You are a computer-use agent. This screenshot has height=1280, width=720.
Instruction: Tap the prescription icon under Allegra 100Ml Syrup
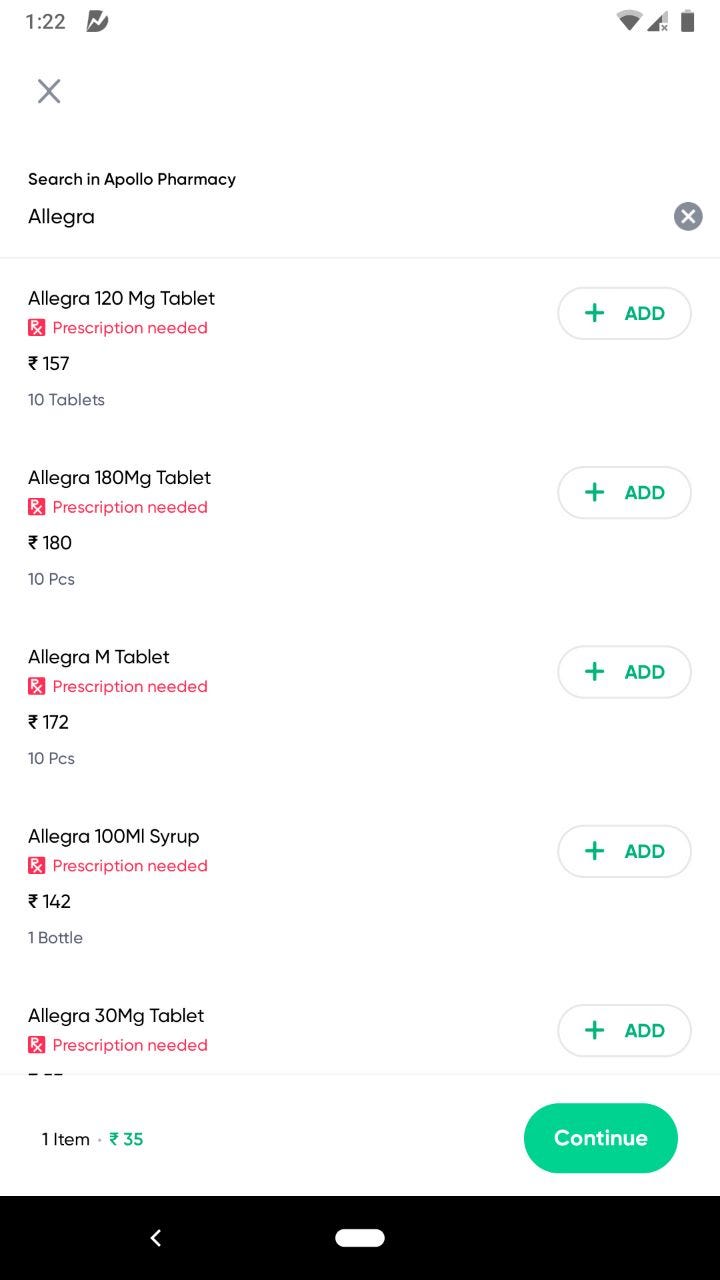[x=37, y=866]
